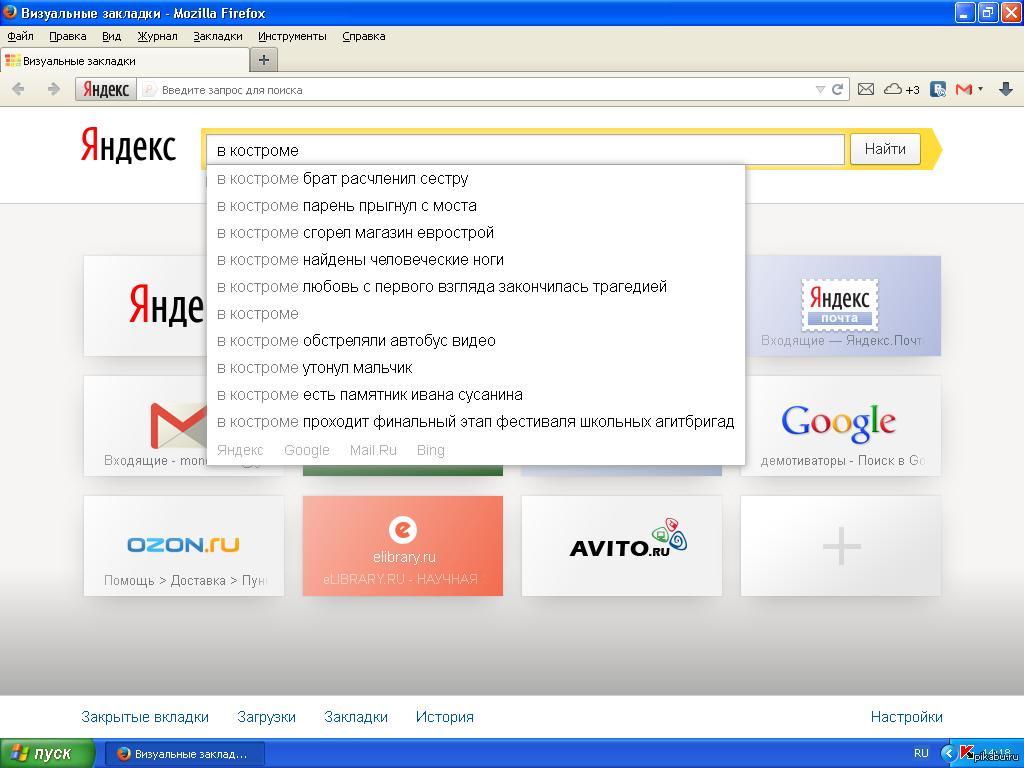
Task: Open Загрузки link at bottom
Action: [x=266, y=717]
